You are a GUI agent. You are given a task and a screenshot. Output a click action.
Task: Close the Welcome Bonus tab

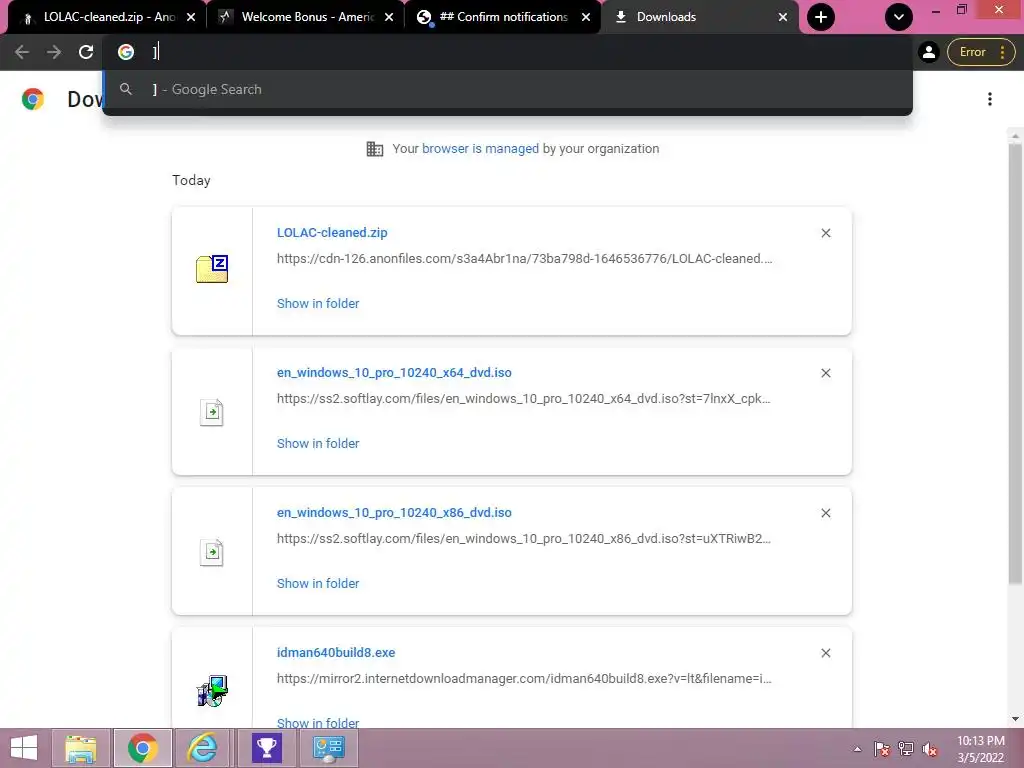[389, 17]
